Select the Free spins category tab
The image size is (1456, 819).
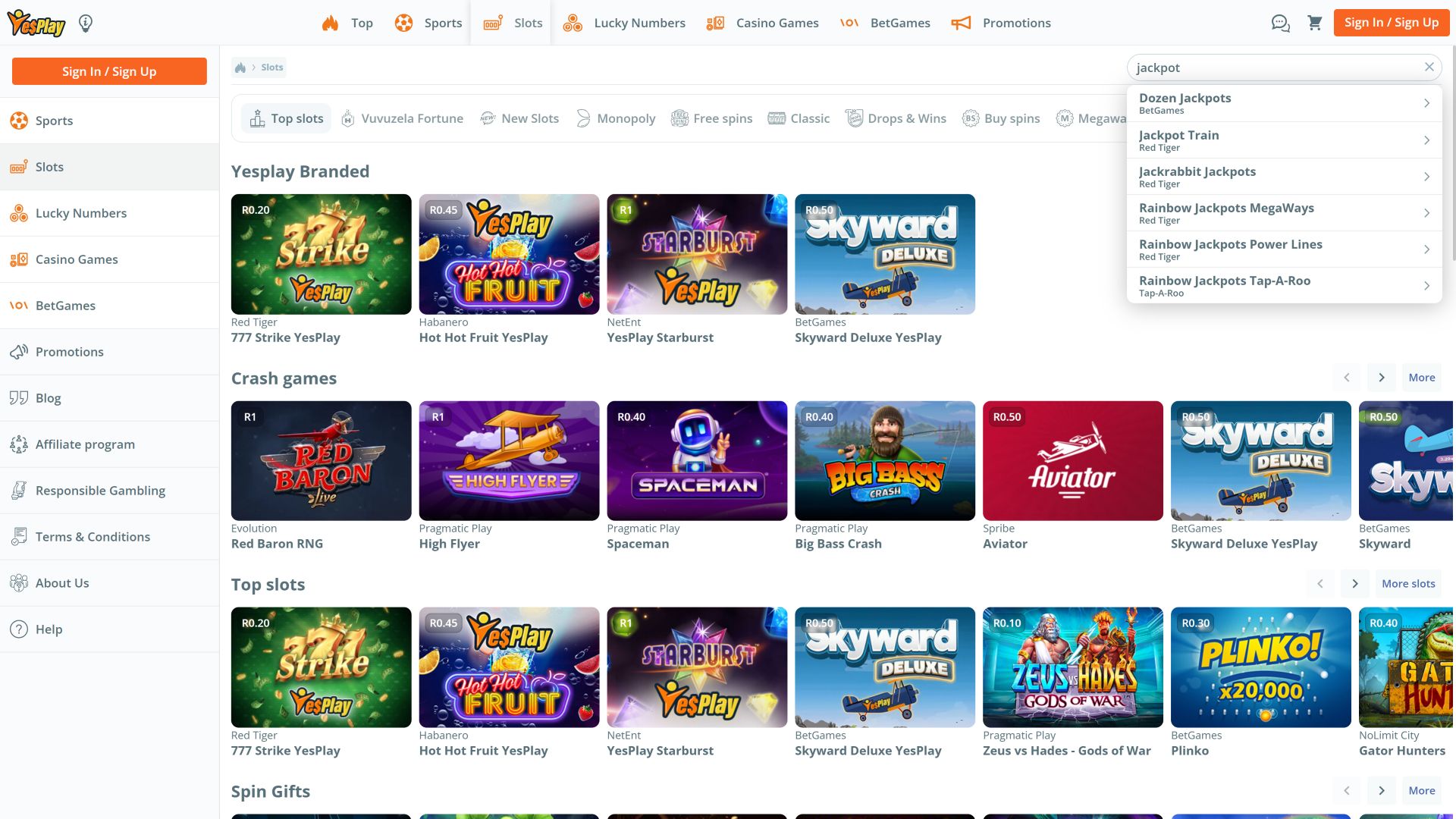tap(712, 118)
